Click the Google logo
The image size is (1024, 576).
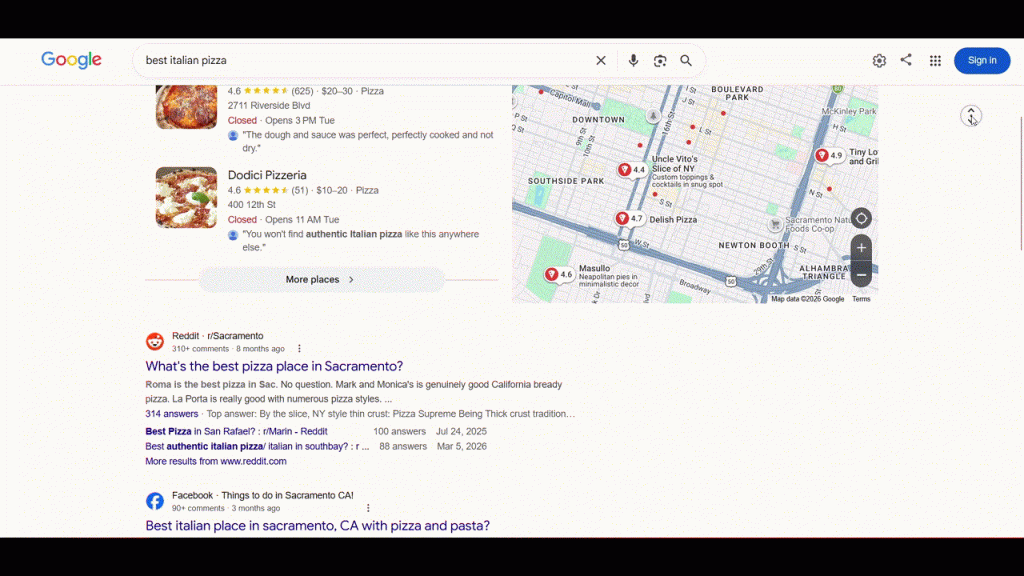[x=71, y=60]
